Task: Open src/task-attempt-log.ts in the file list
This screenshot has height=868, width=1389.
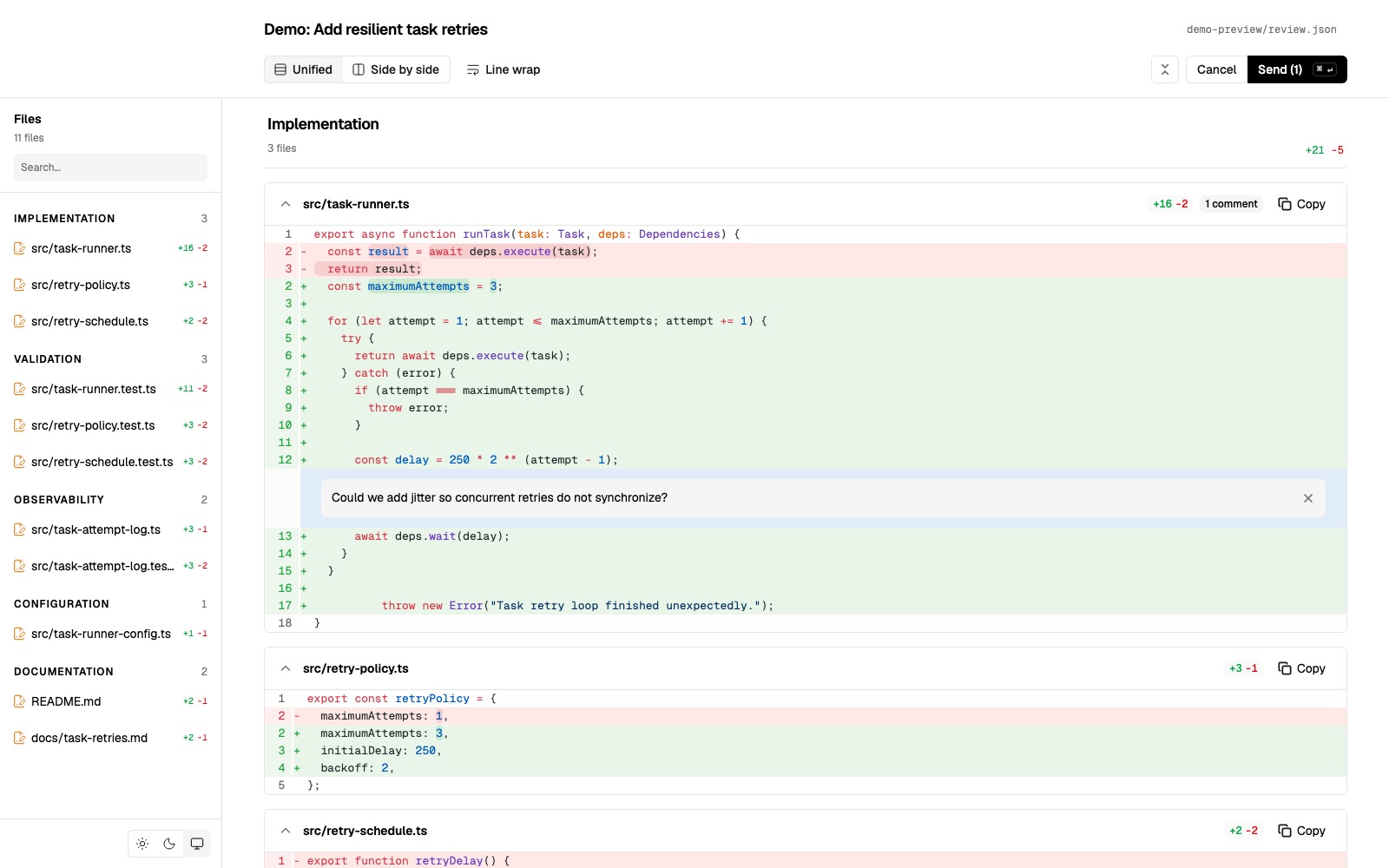Action: tap(110, 529)
